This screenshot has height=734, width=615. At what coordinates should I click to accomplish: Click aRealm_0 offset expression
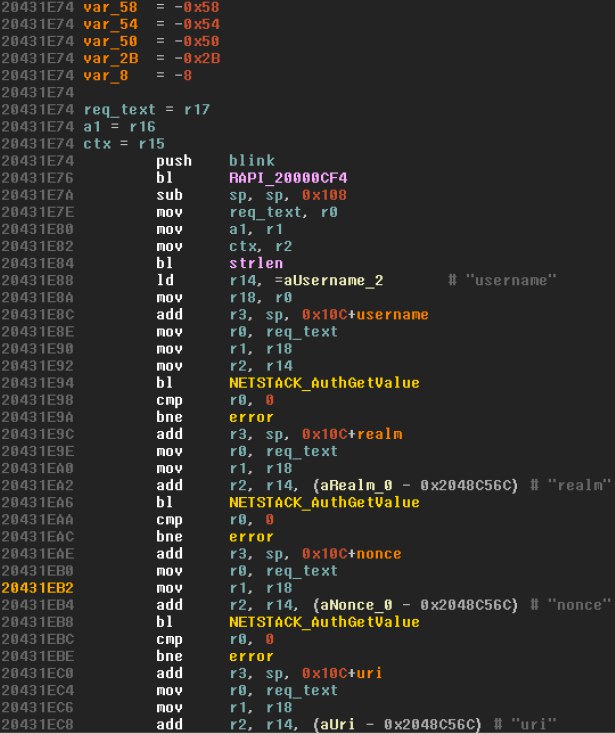click(415, 485)
